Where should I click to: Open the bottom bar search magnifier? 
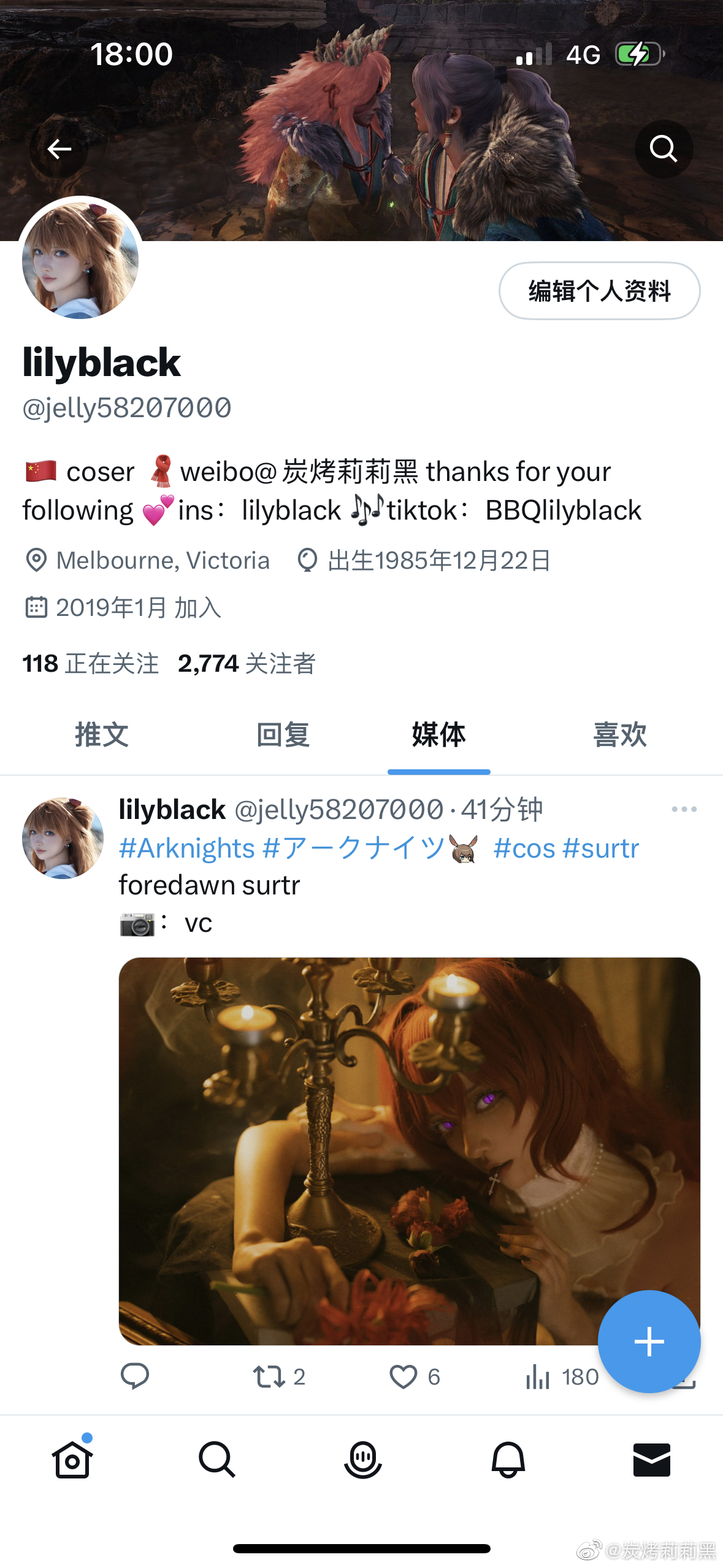pyautogui.click(x=217, y=1459)
